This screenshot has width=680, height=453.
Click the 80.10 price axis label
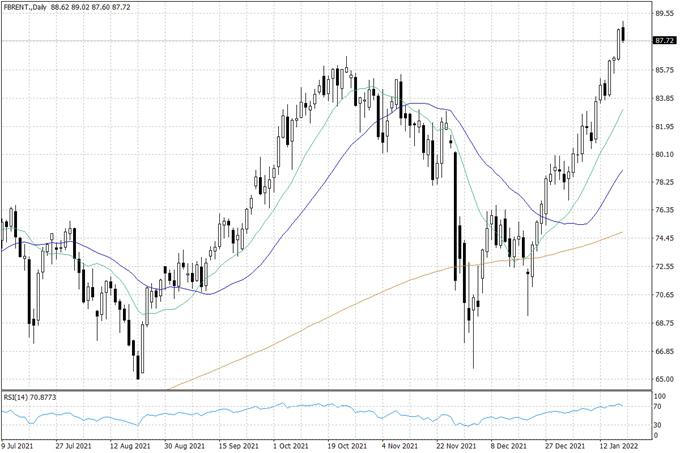[x=663, y=155]
